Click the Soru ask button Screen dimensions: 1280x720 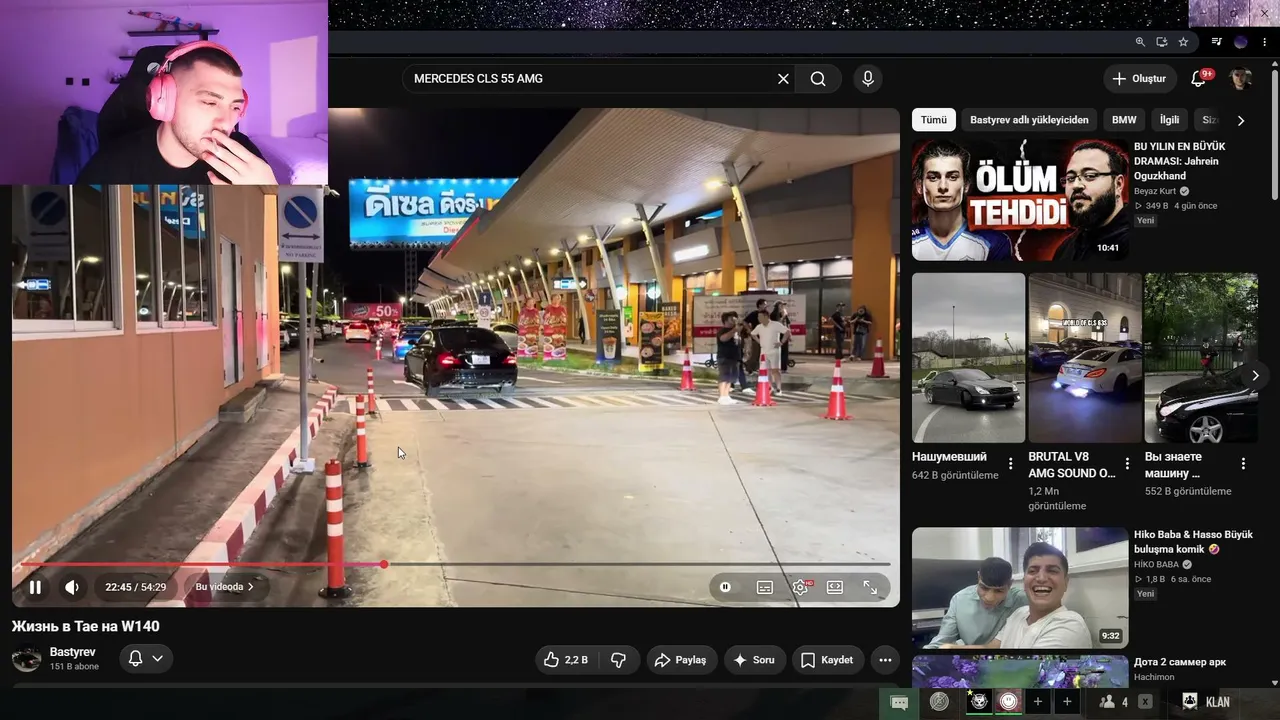click(x=755, y=660)
